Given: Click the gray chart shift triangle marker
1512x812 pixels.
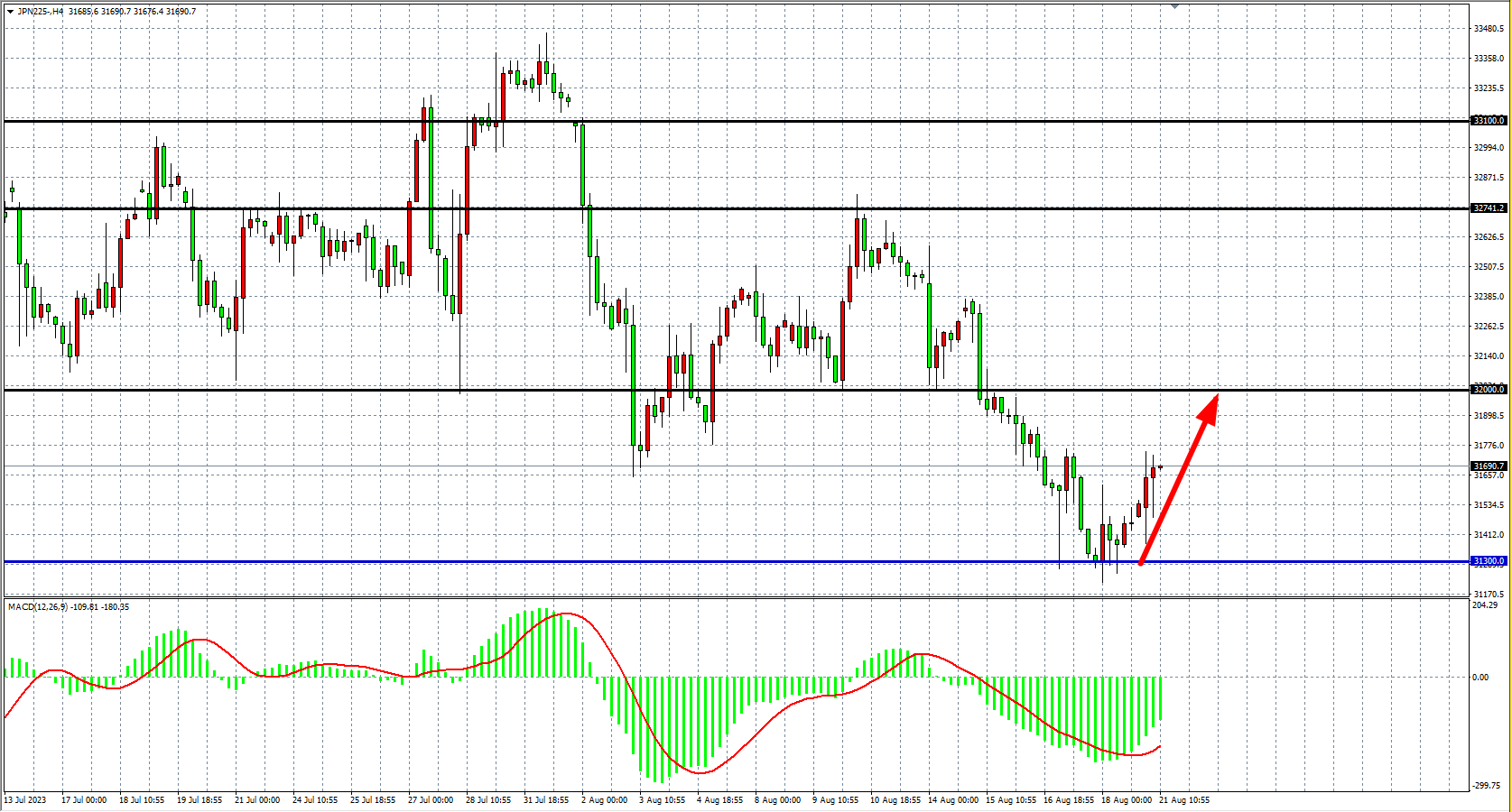Looking at the screenshot, I should (x=1174, y=6).
